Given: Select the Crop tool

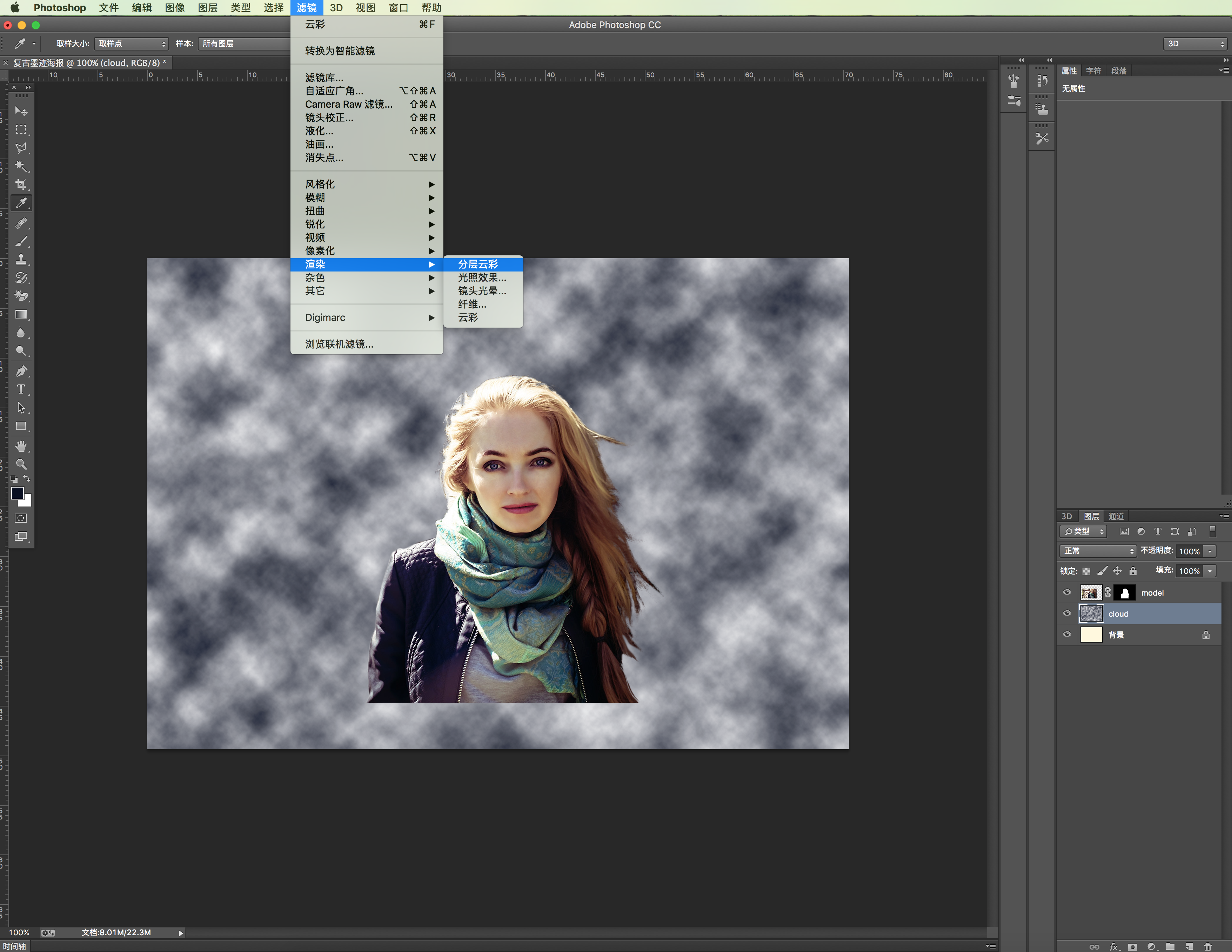Looking at the screenshot, I should [21, 185].
